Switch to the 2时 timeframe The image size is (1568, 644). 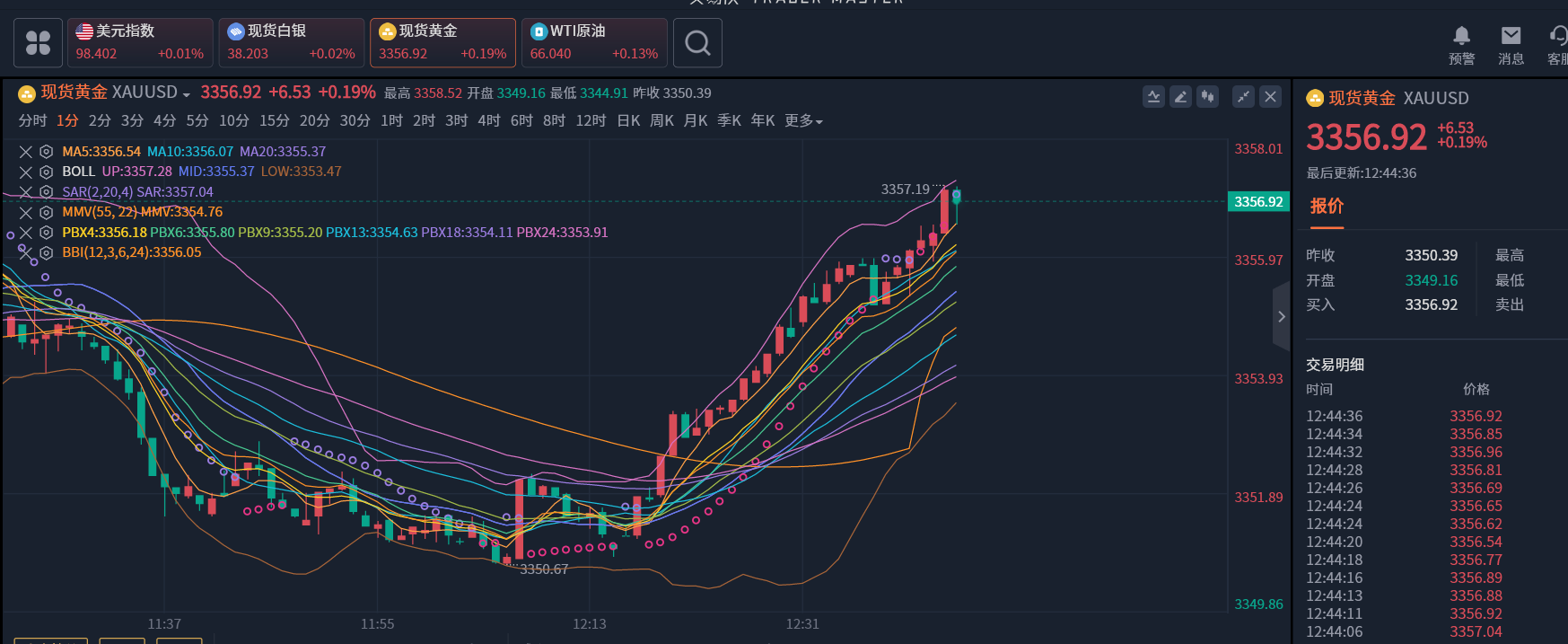tap(424, 120)
